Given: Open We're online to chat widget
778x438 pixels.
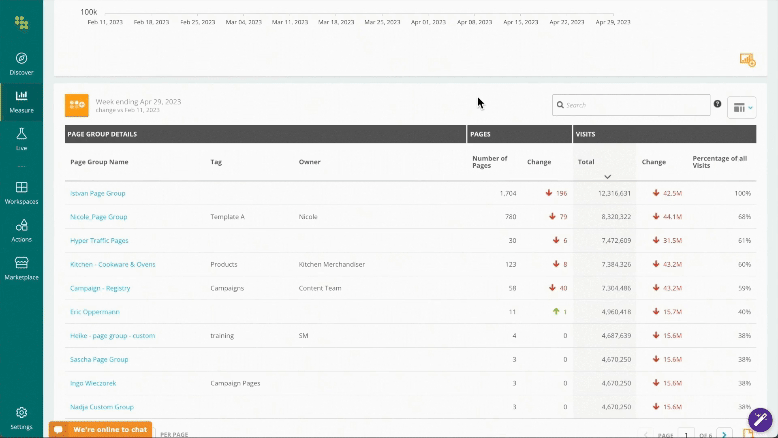Looking at the screenshot, I should tap(100, 430).
